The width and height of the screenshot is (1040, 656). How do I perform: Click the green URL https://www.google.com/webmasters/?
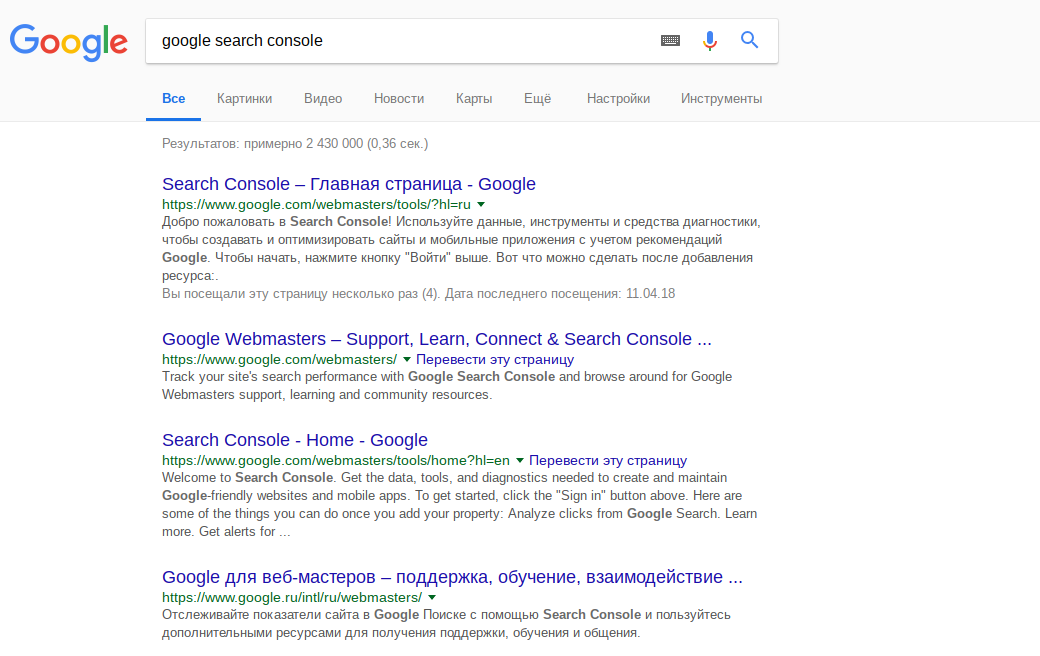coord(279,360)
